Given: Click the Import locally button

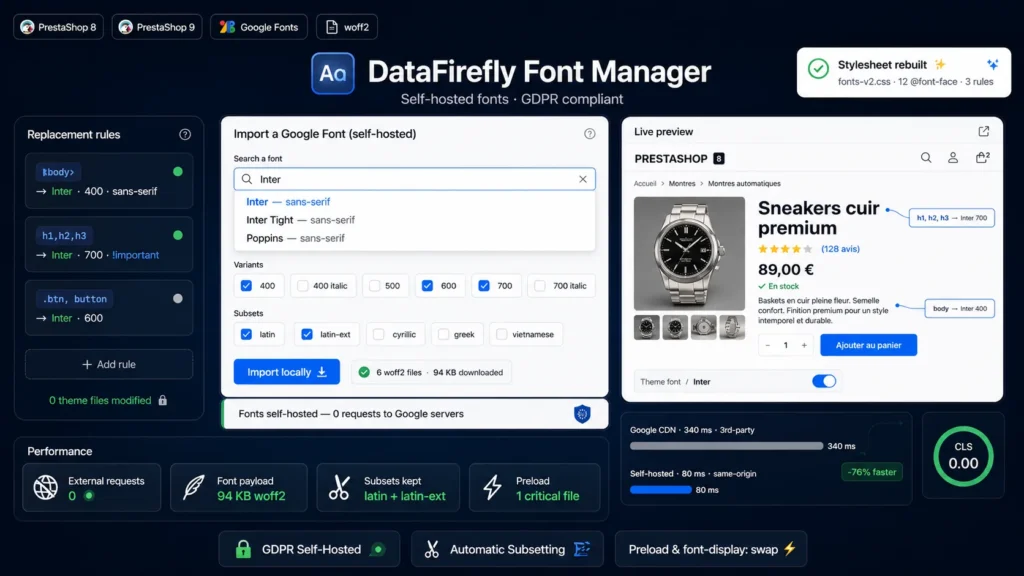Looking at the screenshot, I should (287, 372).
